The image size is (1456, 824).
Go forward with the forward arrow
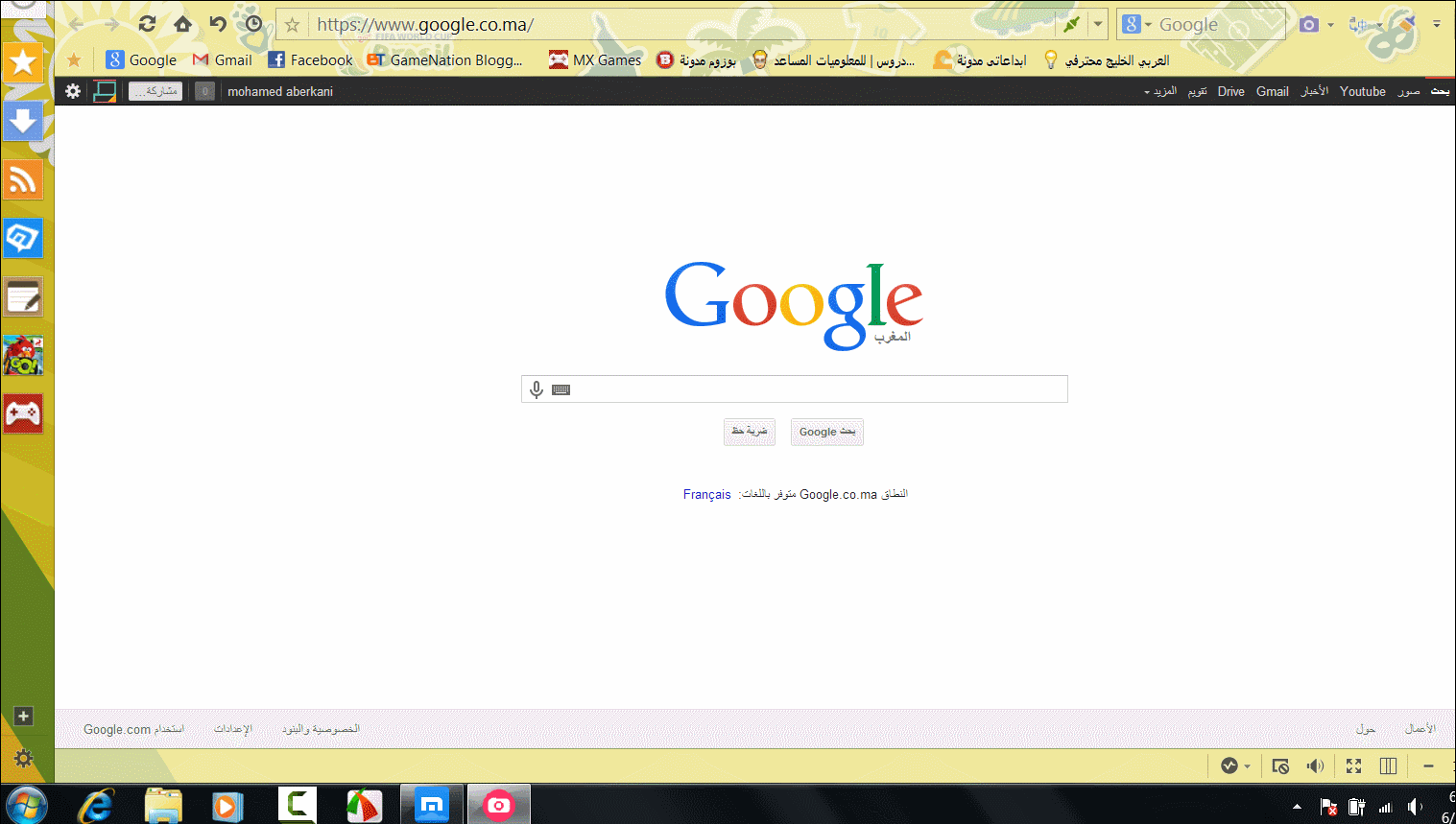point(111,24)
